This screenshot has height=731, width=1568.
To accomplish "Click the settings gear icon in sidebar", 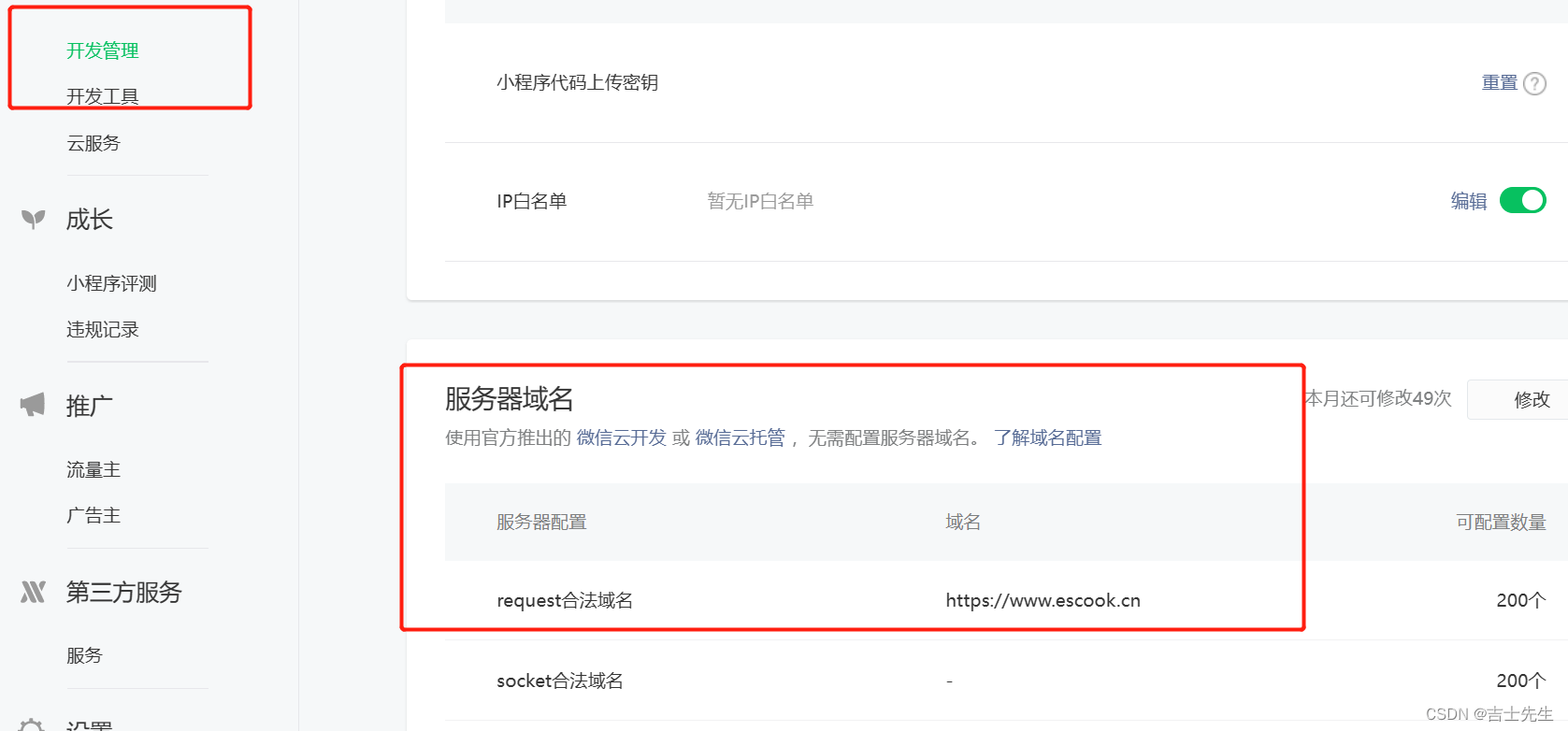I will tap(32, 725).
